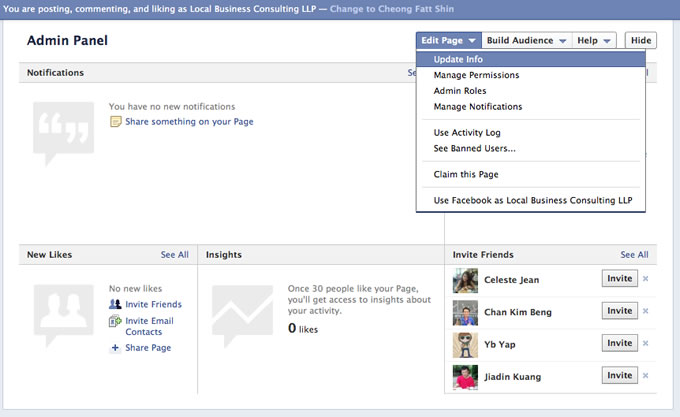The height and width of the screenshot is (417, 680).
Task: Click the Share Page link
Action: tap(148, 348)
